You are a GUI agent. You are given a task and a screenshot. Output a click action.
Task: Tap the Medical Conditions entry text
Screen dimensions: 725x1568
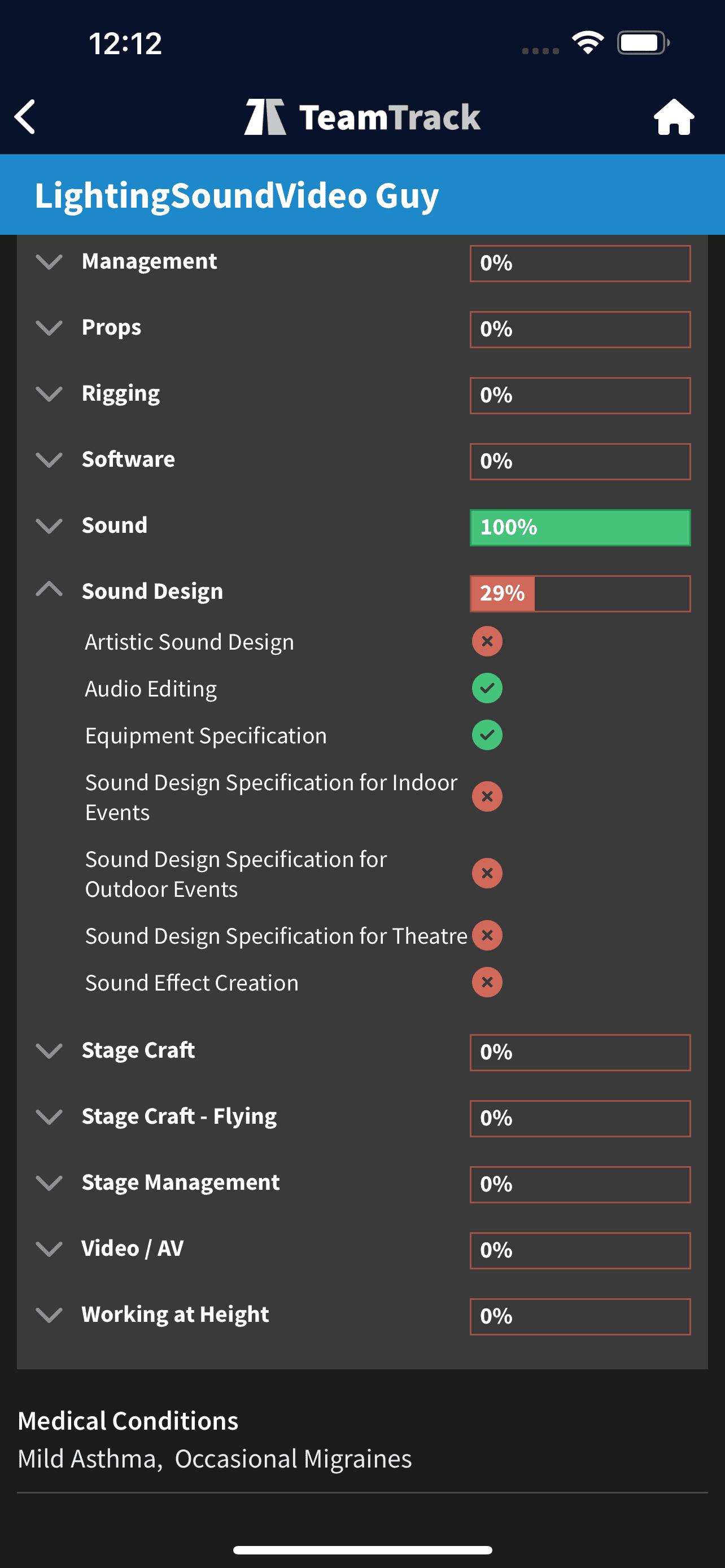click(x=214, y=1459)
